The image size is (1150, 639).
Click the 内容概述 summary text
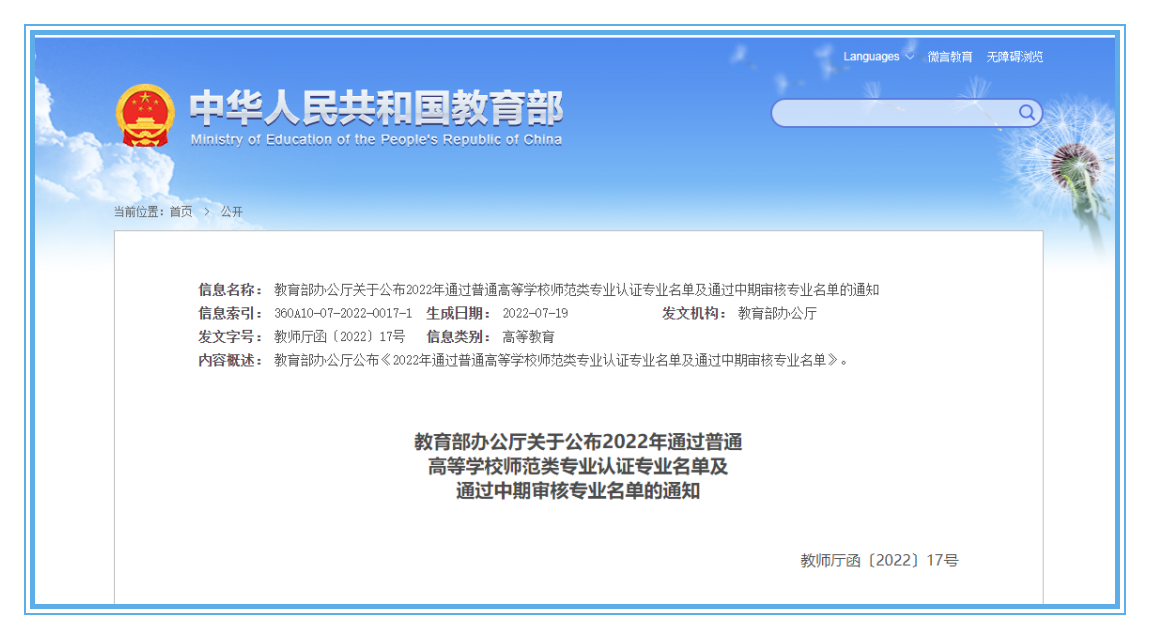pyautogui.click(x=560, y=360)
